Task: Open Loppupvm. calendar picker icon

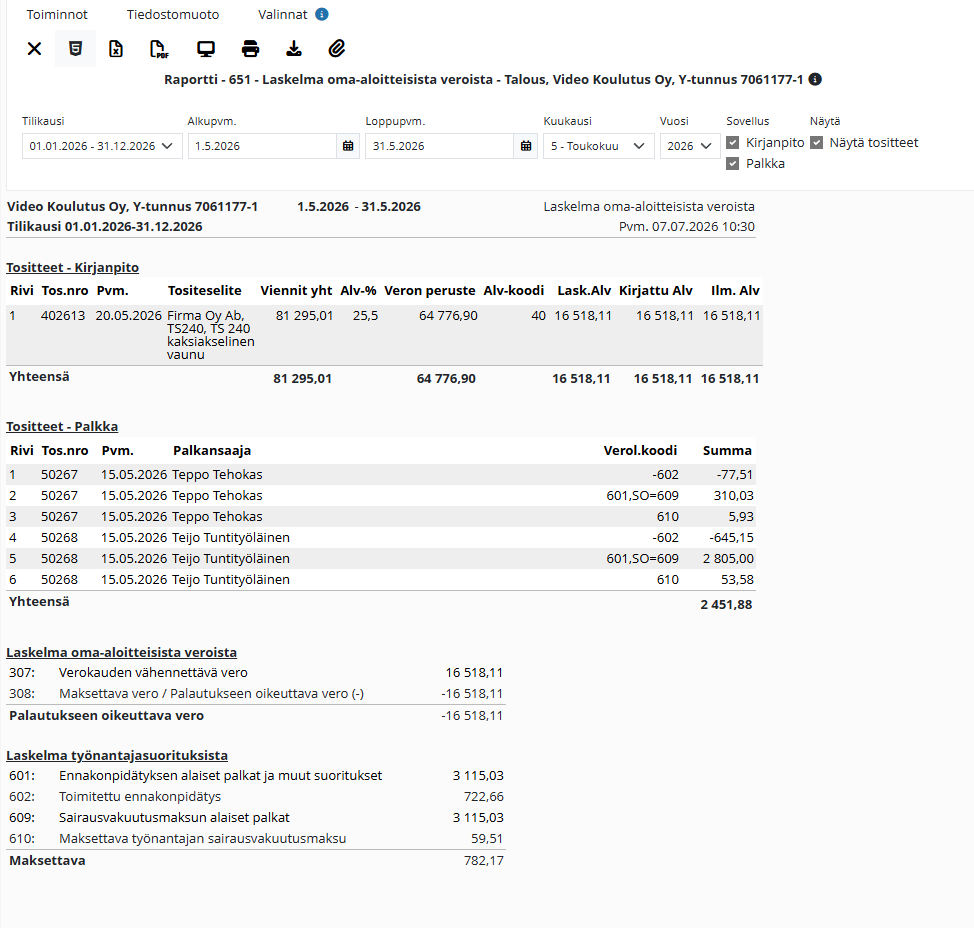Action: point(526,146)
